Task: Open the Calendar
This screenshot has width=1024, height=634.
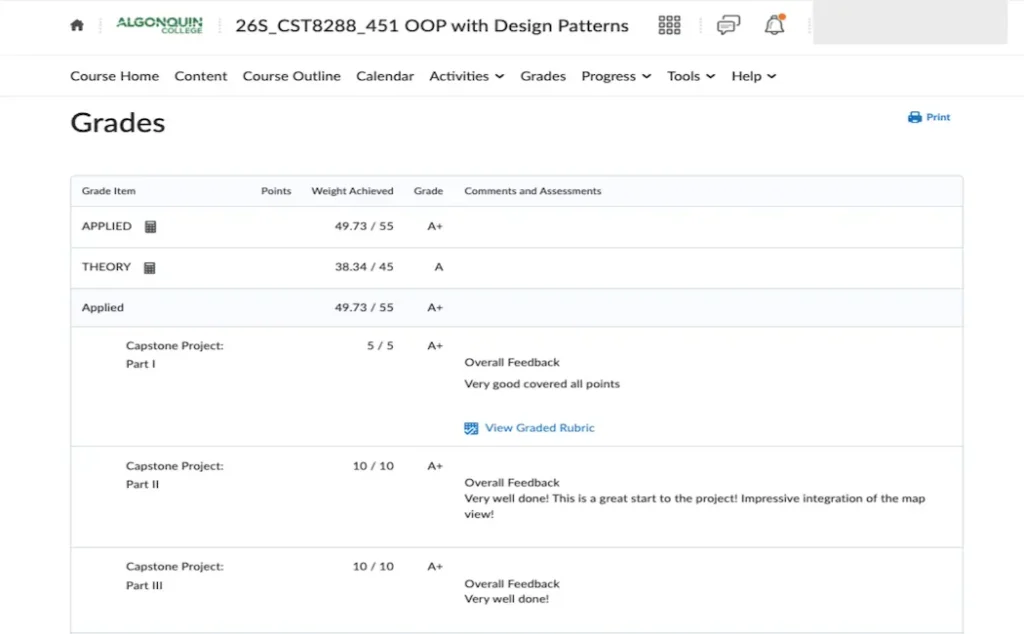Action: [385, 76]
